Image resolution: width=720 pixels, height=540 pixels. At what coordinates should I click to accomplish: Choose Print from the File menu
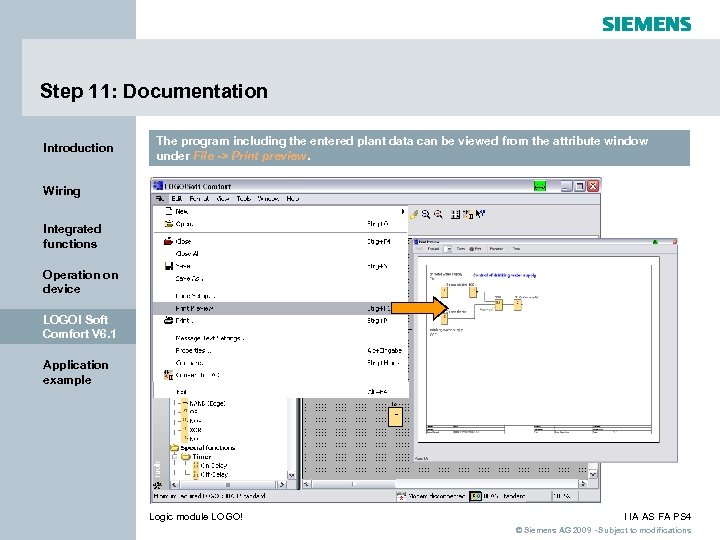[x=280, y=321]
